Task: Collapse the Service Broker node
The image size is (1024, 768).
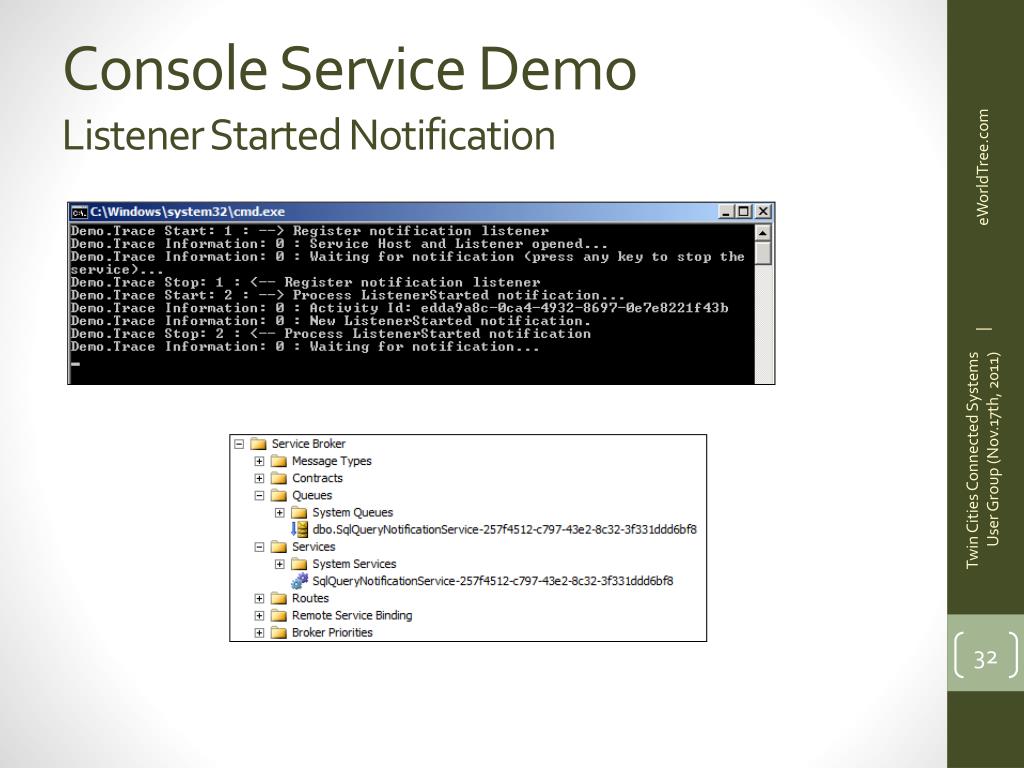Action: coord(239,444)
